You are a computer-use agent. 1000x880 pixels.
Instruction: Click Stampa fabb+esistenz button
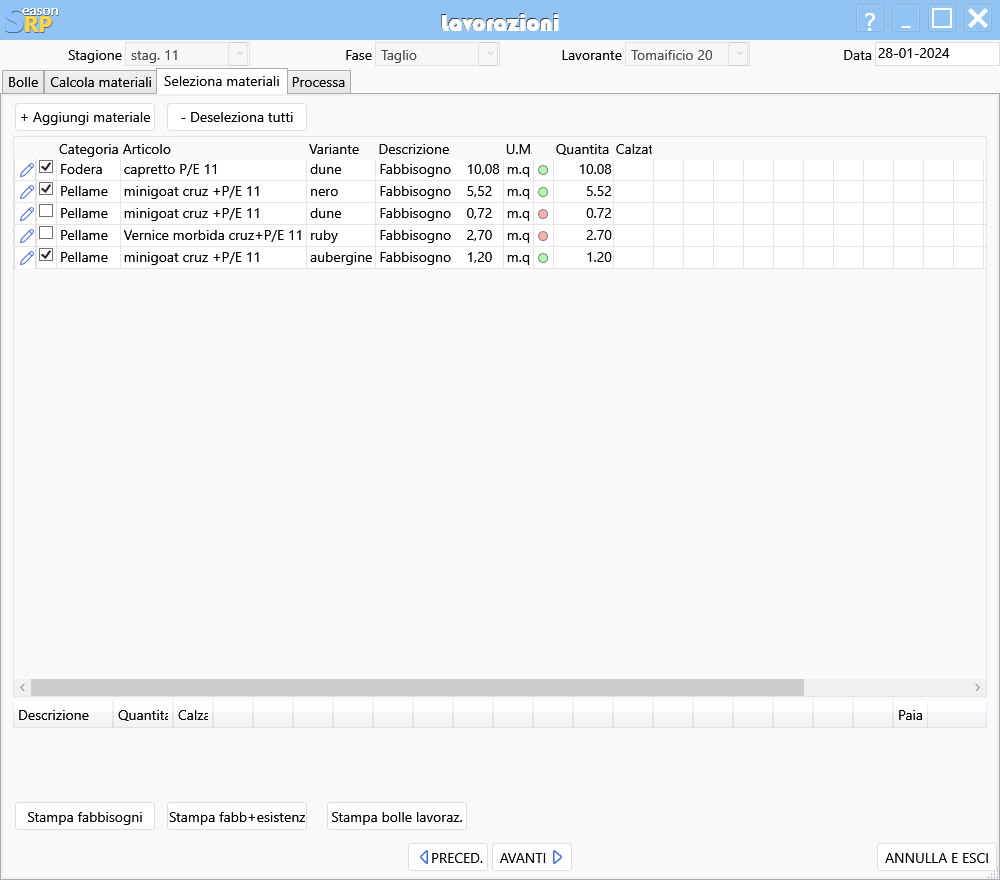[237, 817]
